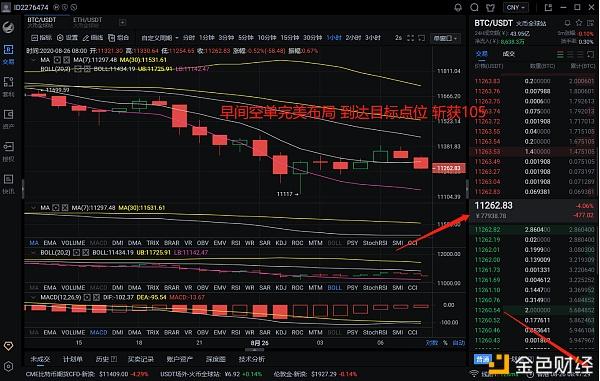600x381 pixels.
Task: Close the MACD(12,26,9) indicator panel
Action: [x=96, y=297]
